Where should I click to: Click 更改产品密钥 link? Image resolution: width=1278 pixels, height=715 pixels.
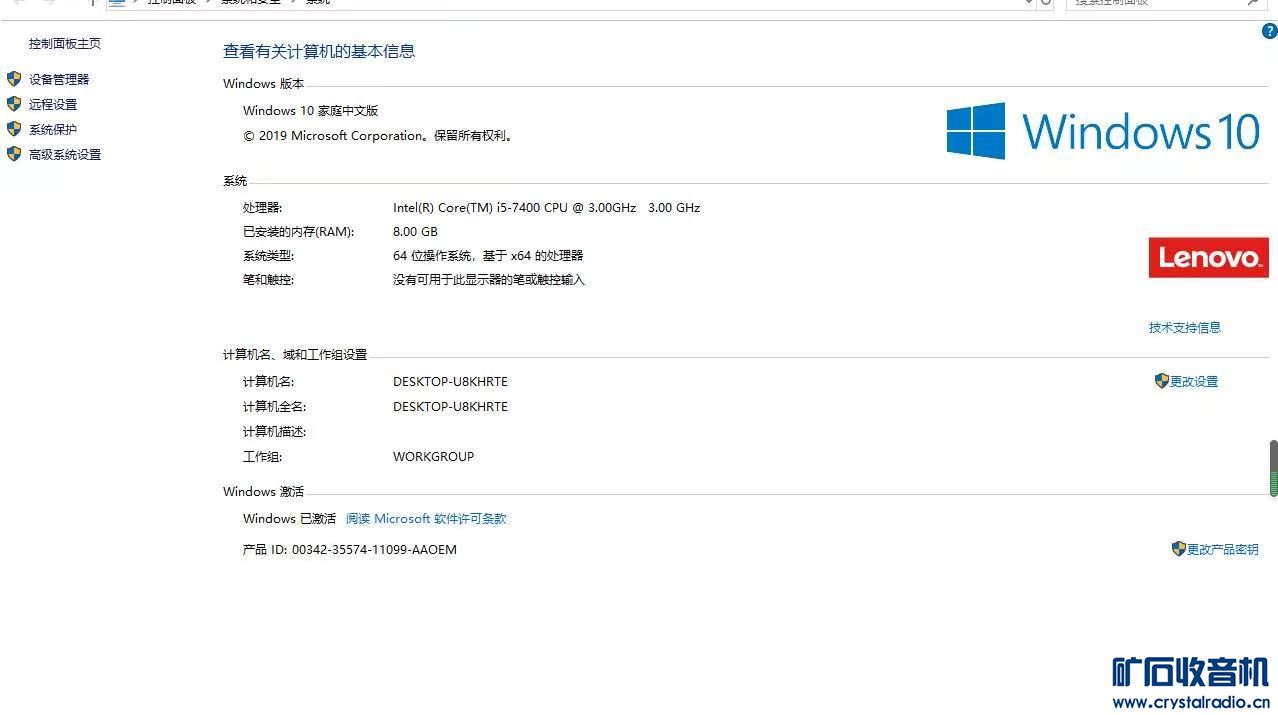(1222, 549)
